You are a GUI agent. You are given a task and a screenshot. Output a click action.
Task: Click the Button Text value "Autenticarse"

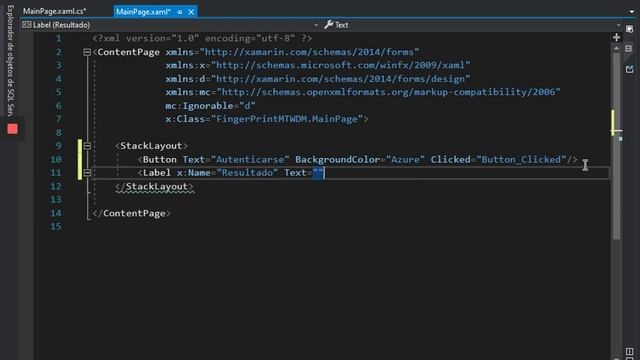[x=250, y=160]
